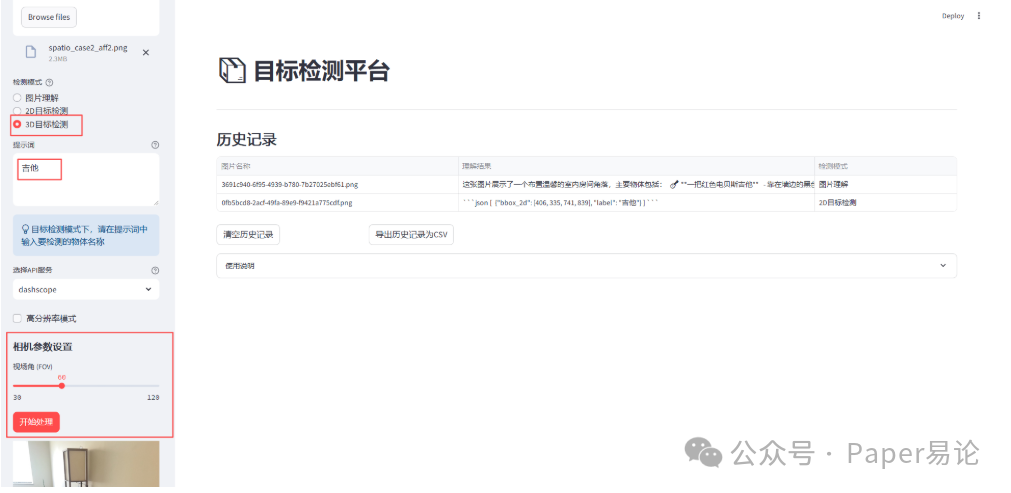Select 图片理解 detection mode
This screenshot has width=1011, height=493.
tap(35, 98)
